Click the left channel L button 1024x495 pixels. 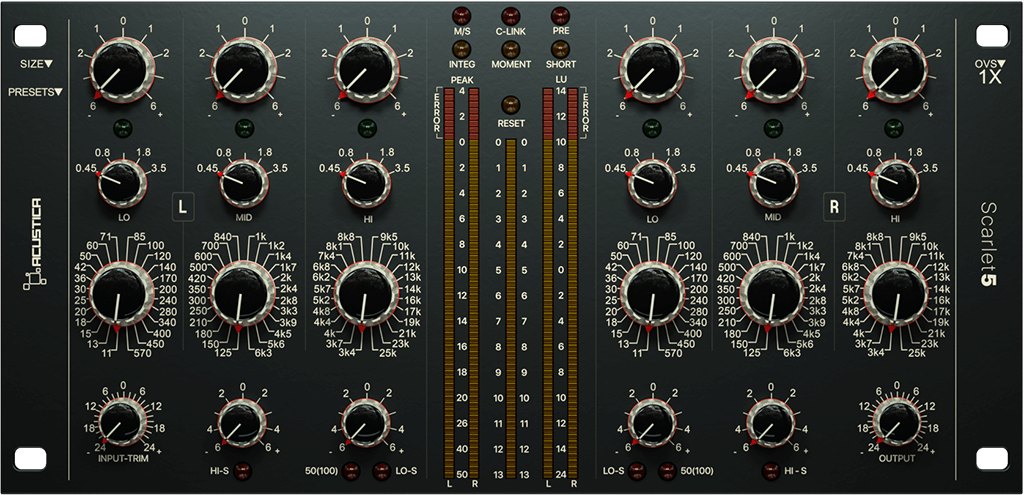pyautogui.click(x=184, y=208)
